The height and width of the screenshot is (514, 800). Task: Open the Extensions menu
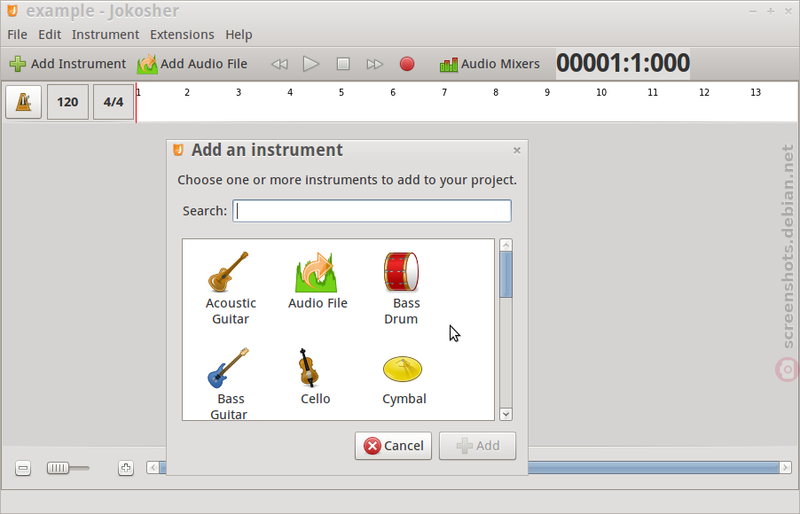coord(182,35)
